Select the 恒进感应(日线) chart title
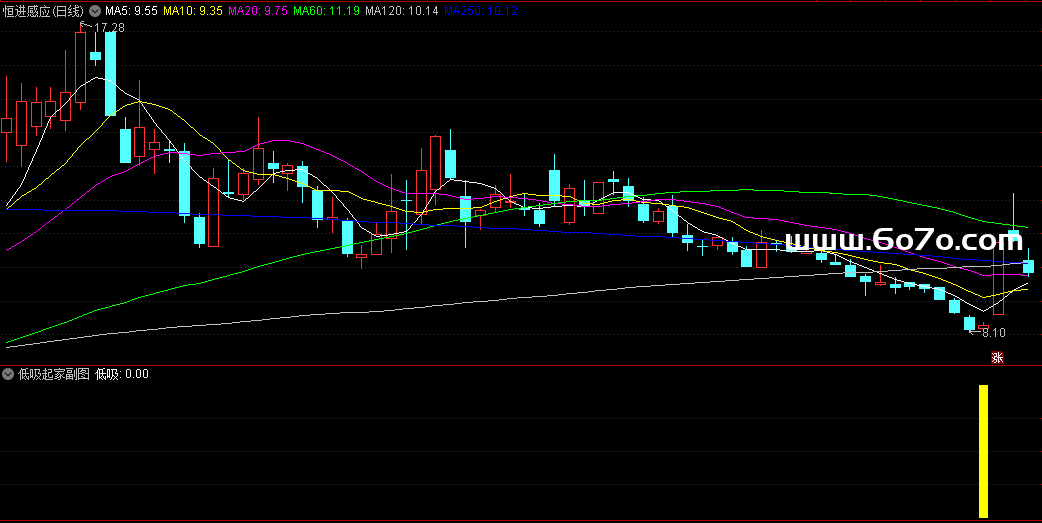 pyautogui.click(x=44, y=11)
